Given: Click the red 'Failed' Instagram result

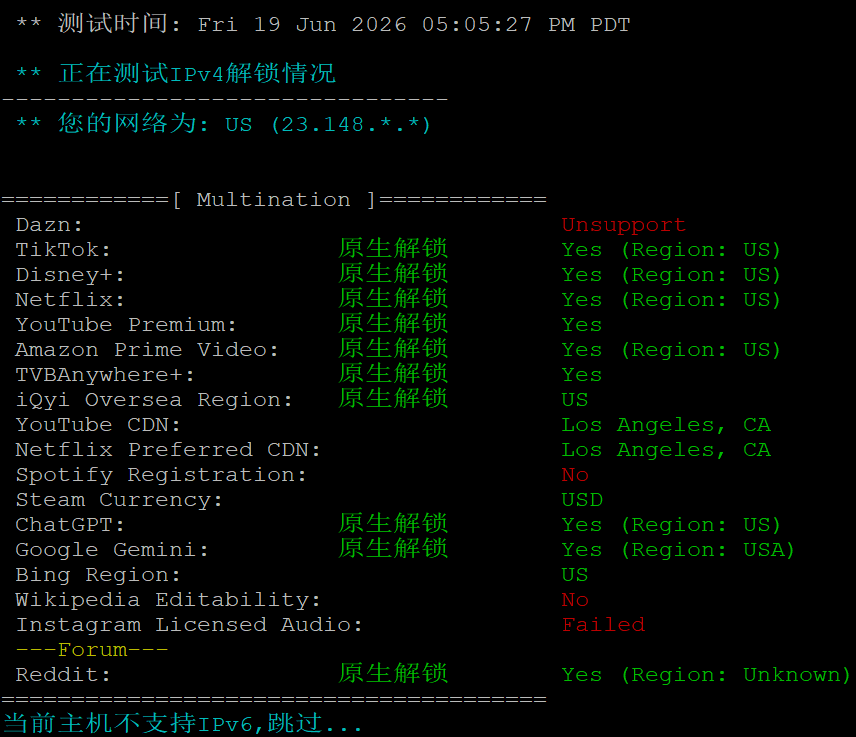Looking at the screenshot, I should point(603,625).
